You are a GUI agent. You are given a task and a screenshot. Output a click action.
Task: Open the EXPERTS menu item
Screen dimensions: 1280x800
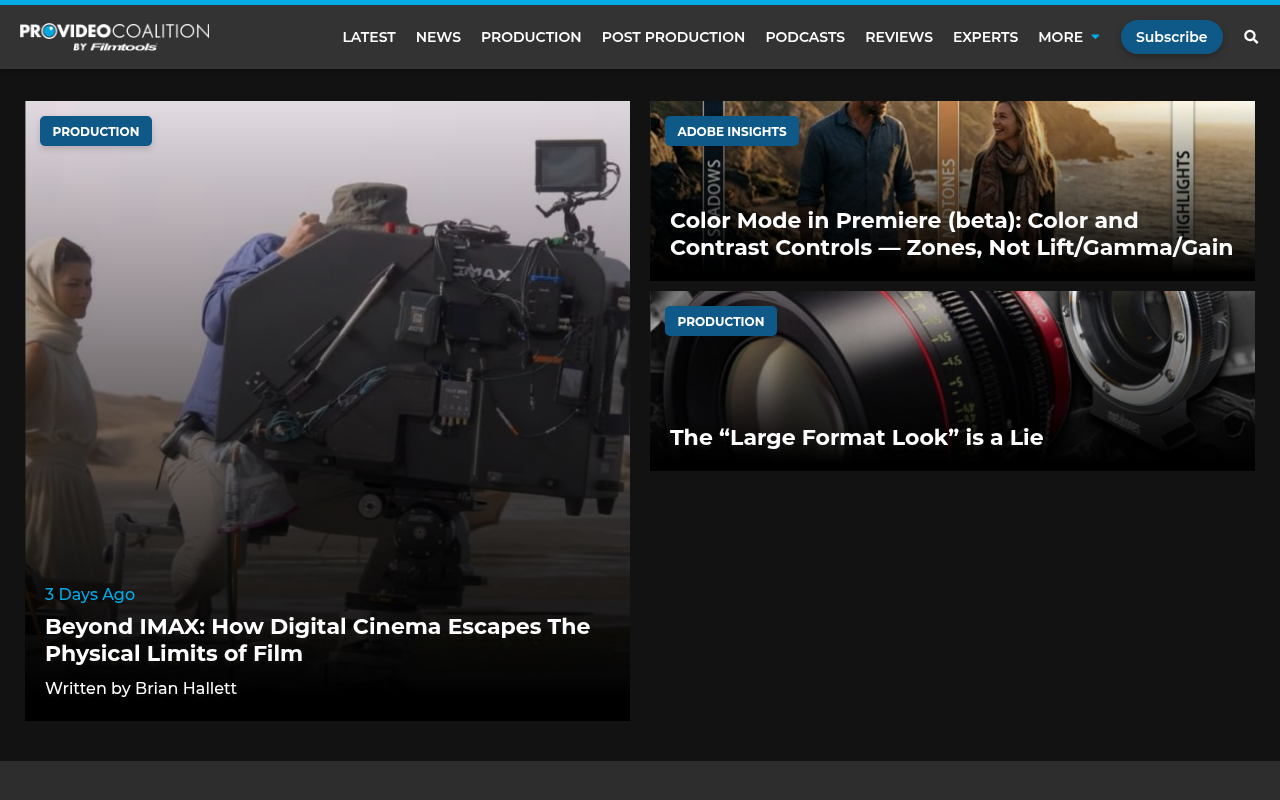[985, 37]
